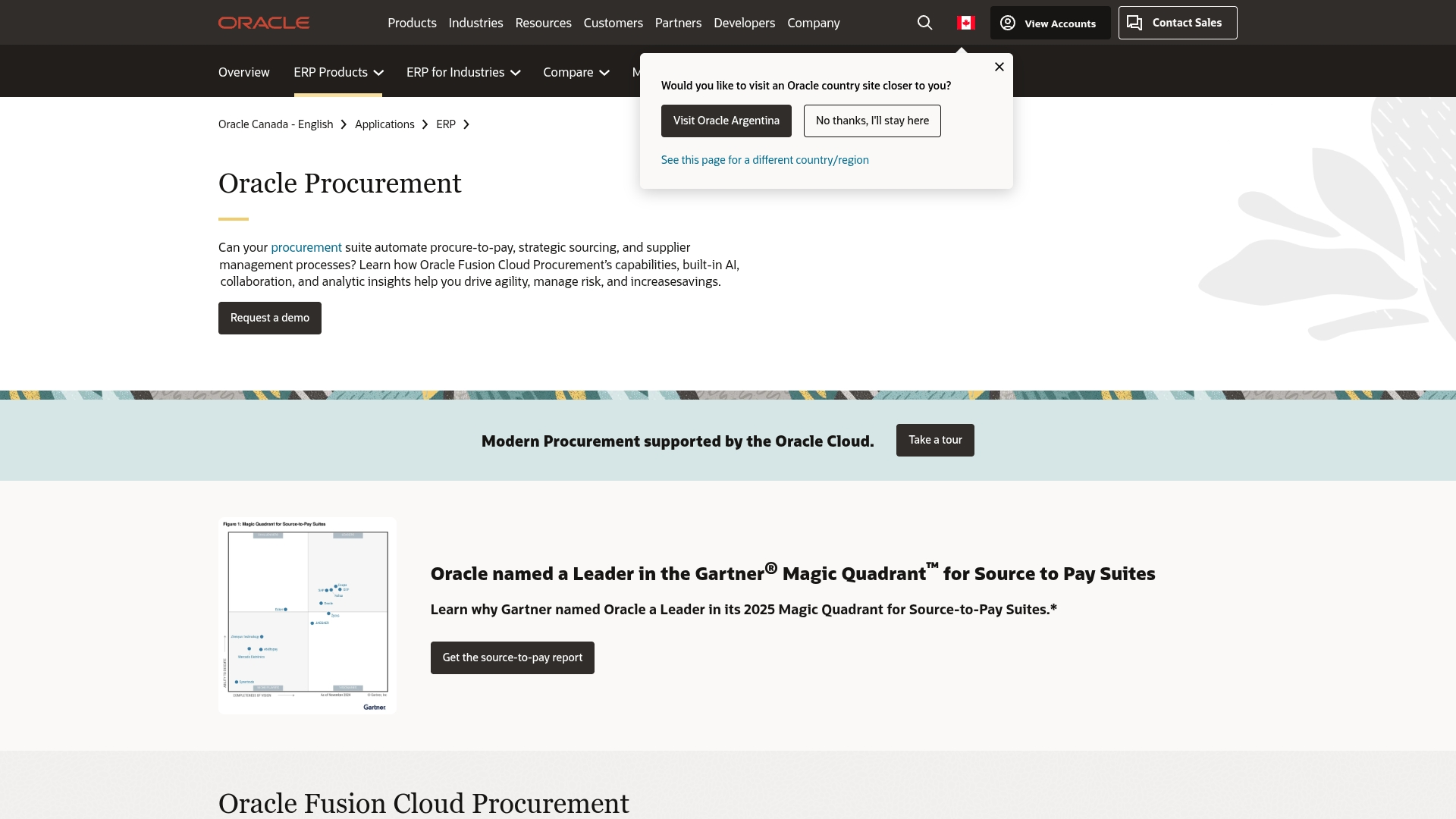Open the Resources menu
1456x819 pixels.
click(543, 23)
